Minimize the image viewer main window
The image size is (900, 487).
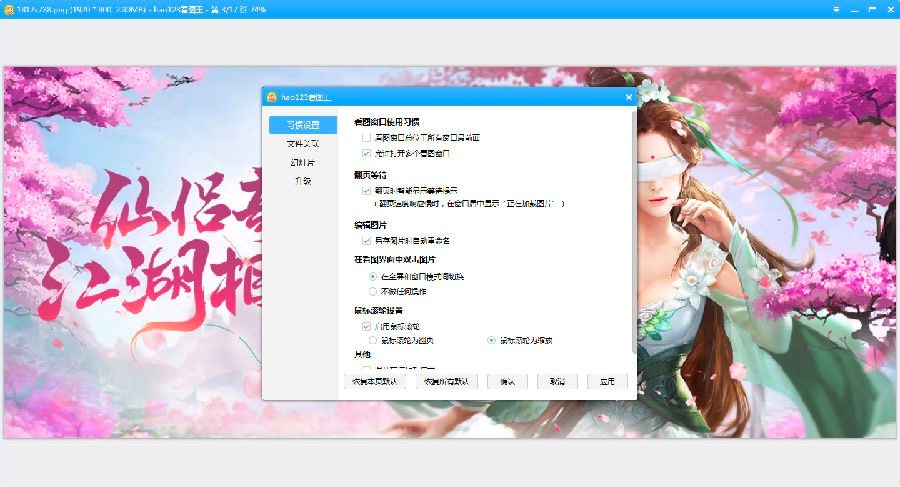click(854, 9)
